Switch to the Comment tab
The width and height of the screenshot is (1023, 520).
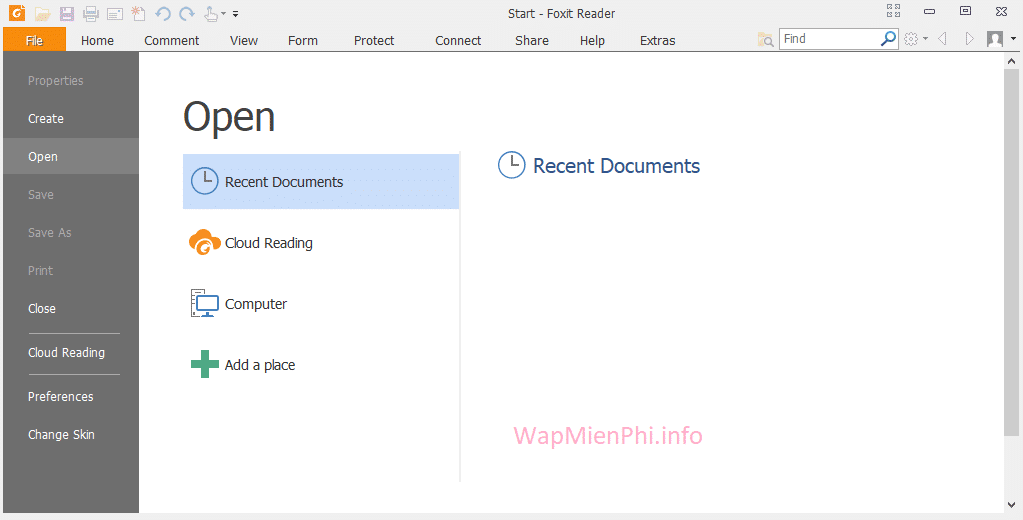(172, 40)
